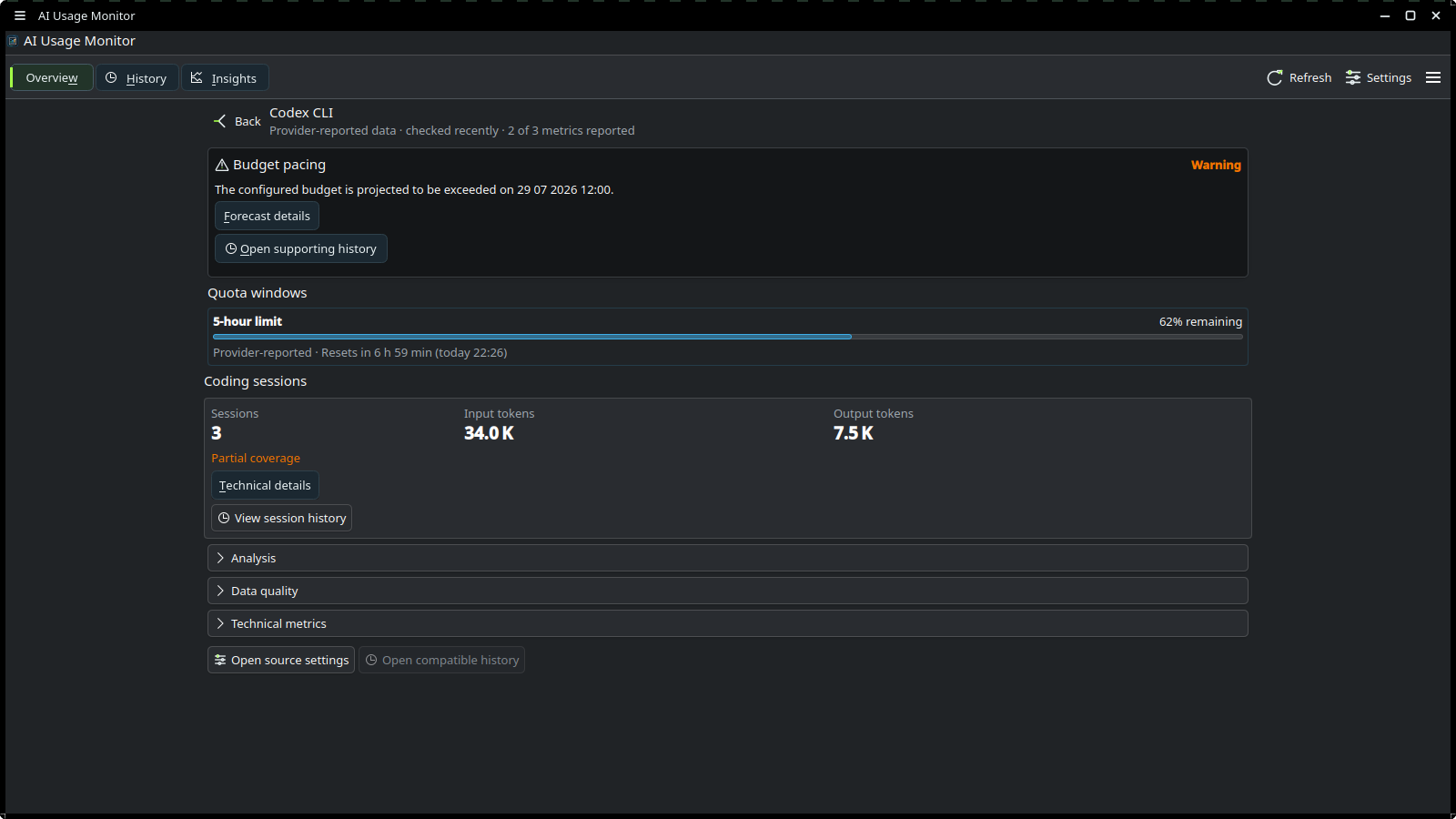Click the 5-hour limit progress bar
Viewport: 1456px width, 819px height.
point(727,337)
